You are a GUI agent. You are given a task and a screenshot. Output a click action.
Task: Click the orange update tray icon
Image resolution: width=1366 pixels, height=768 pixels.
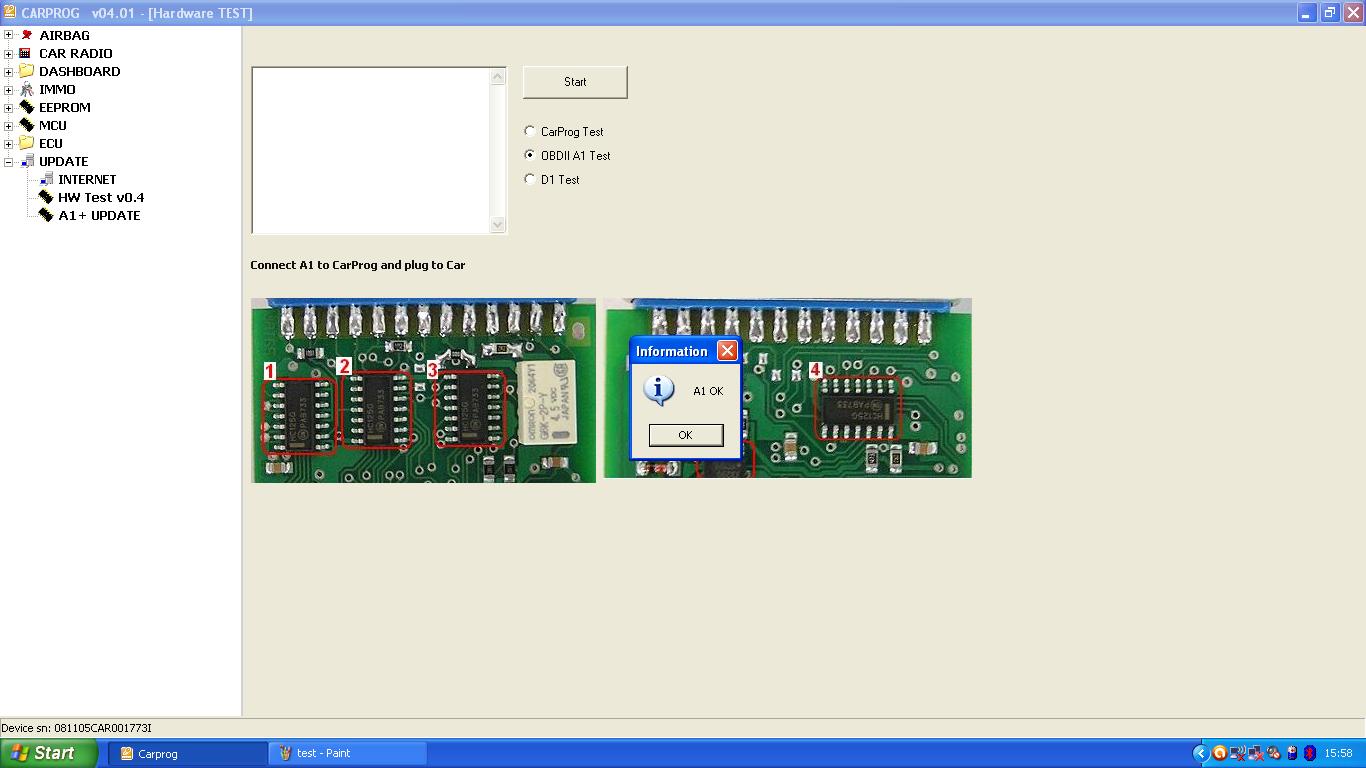tap(1219, 753)
